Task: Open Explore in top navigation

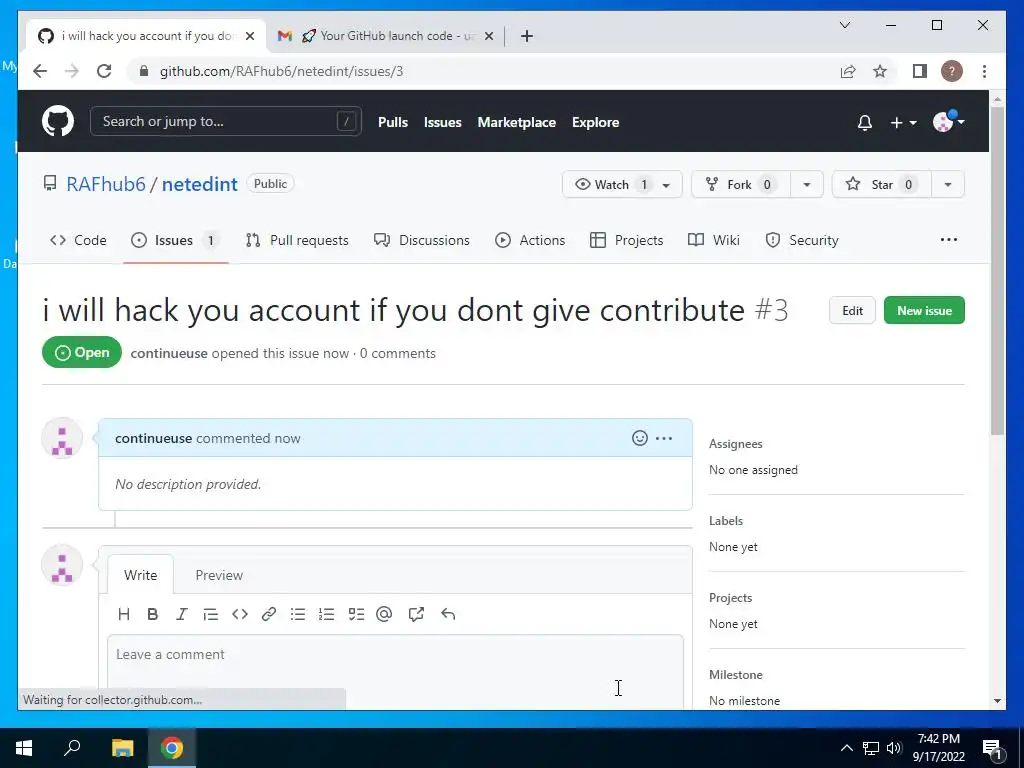Action: [x=596, y=122]
